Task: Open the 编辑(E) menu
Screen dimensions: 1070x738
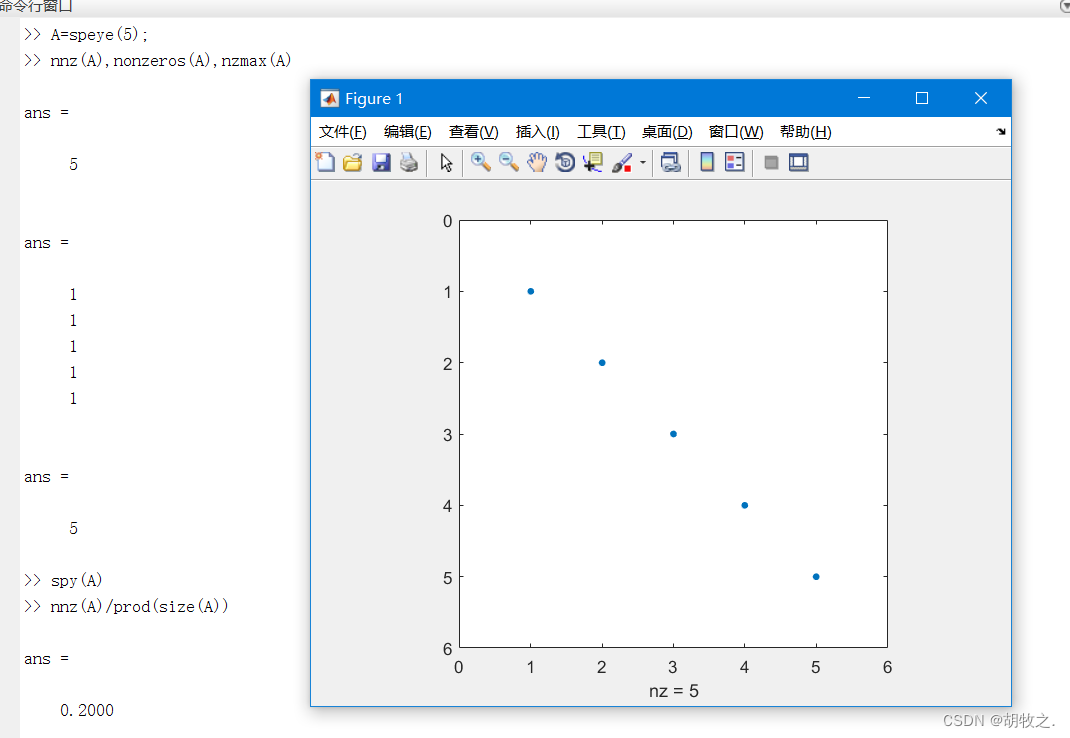Action: pos(407,132)
